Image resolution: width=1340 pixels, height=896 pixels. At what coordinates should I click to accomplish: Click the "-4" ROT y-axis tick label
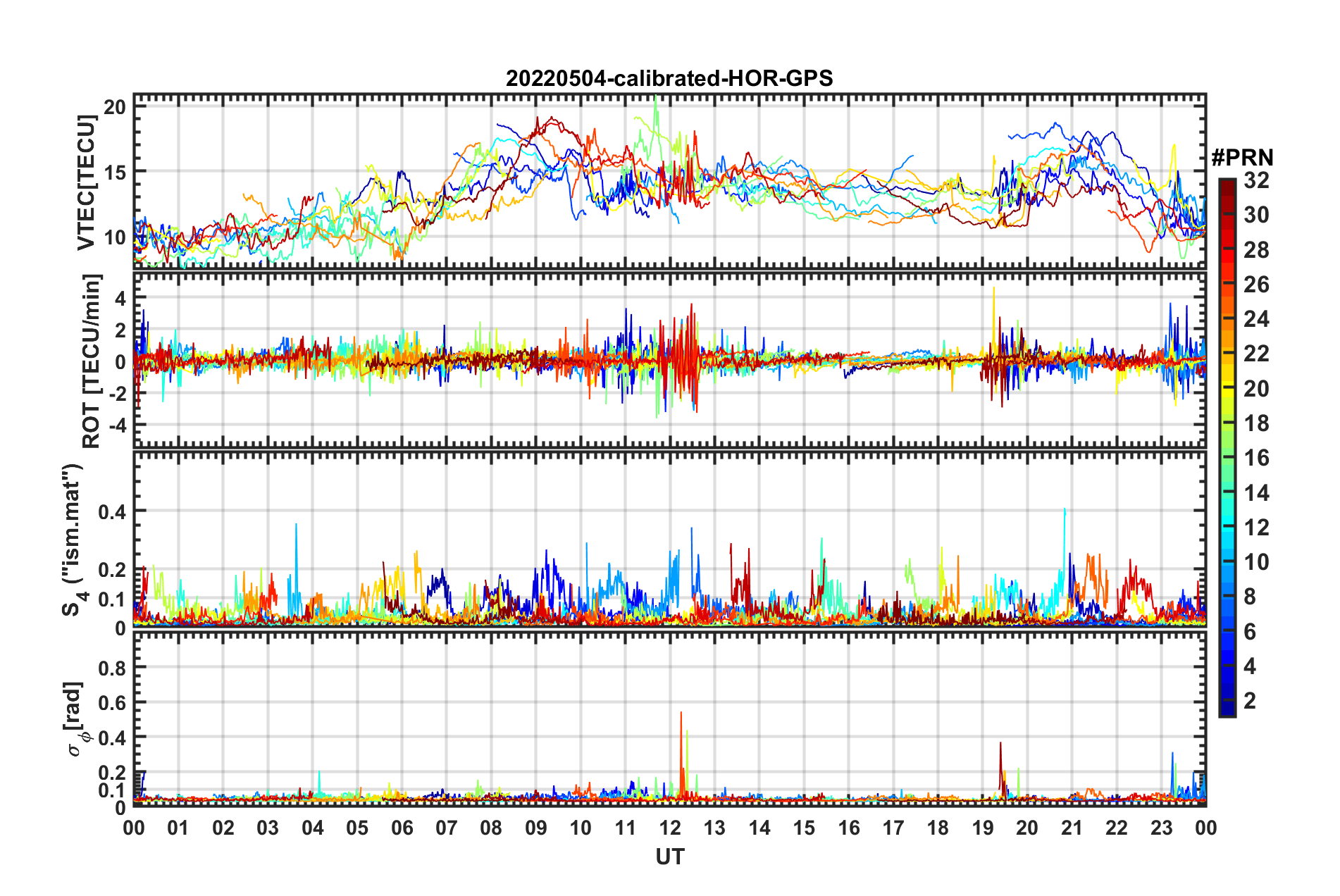(x=117, y=425)
